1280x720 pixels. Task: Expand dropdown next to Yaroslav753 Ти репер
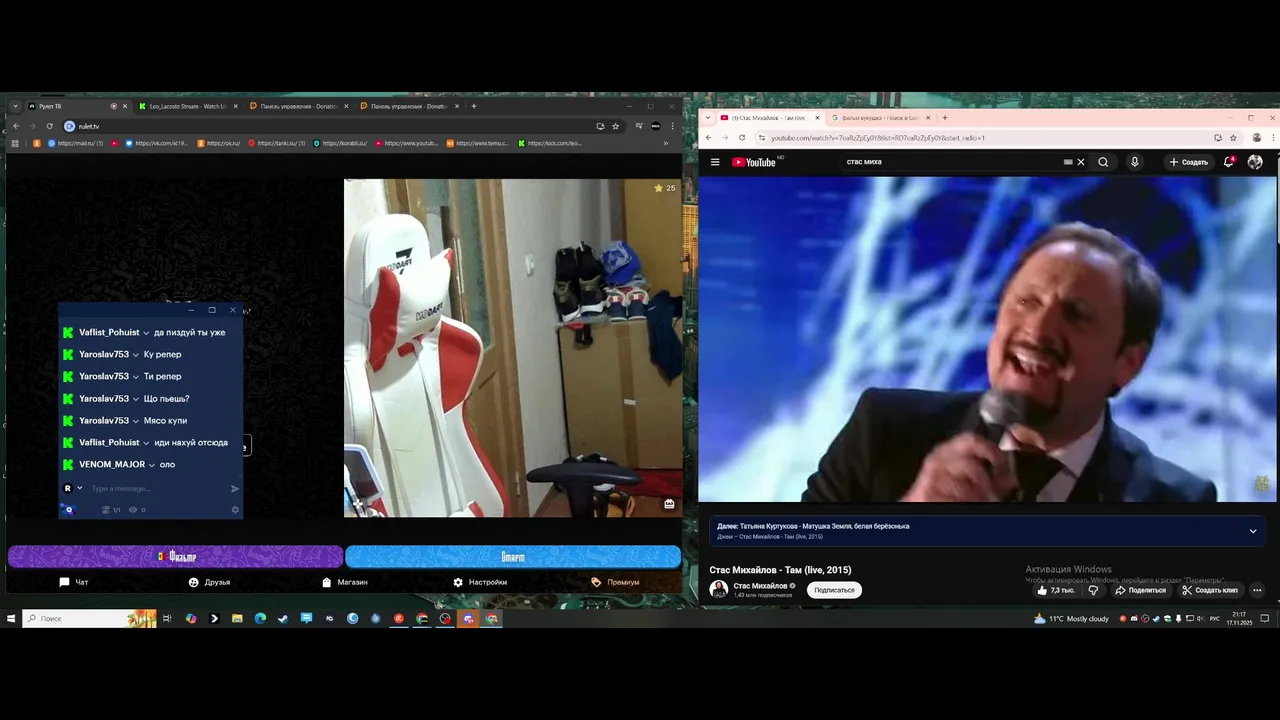coord(136,377)
